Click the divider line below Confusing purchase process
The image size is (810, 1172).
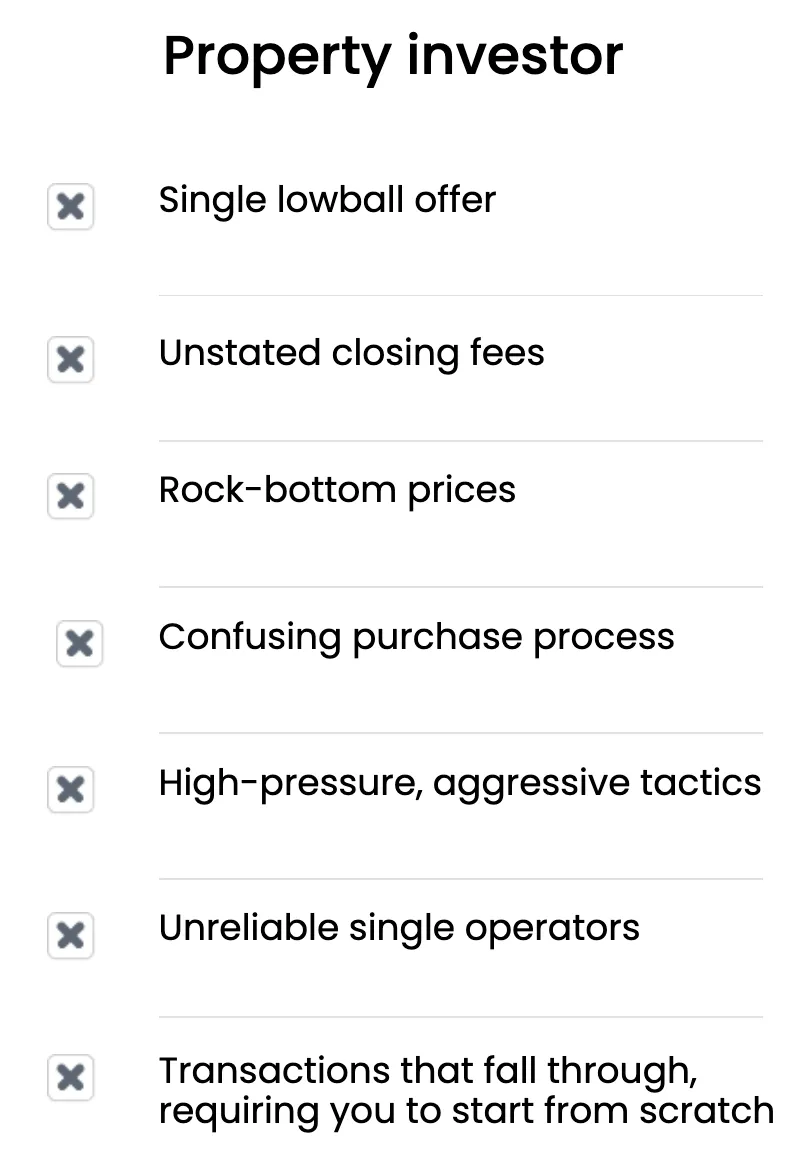click(460, 733)
